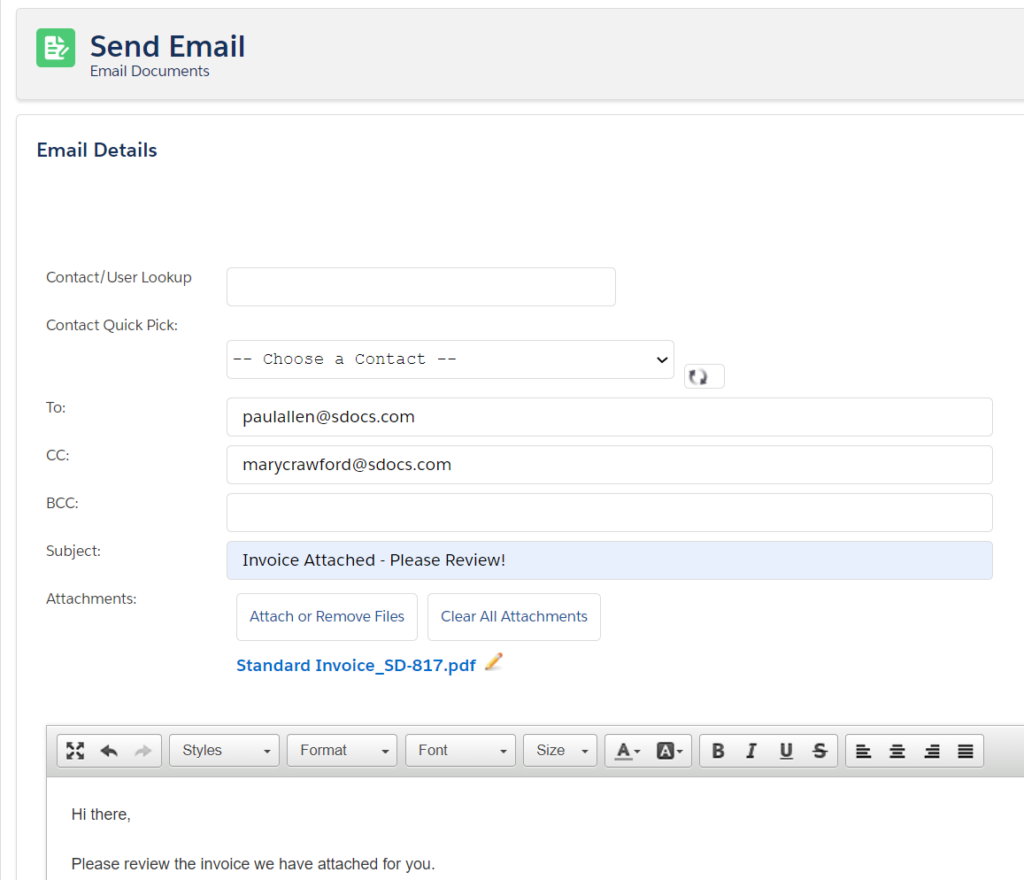The width and height of the screenshot is (1024, 880).
Task: Open the Format dropdown in the editor
Action: [341, 750]
